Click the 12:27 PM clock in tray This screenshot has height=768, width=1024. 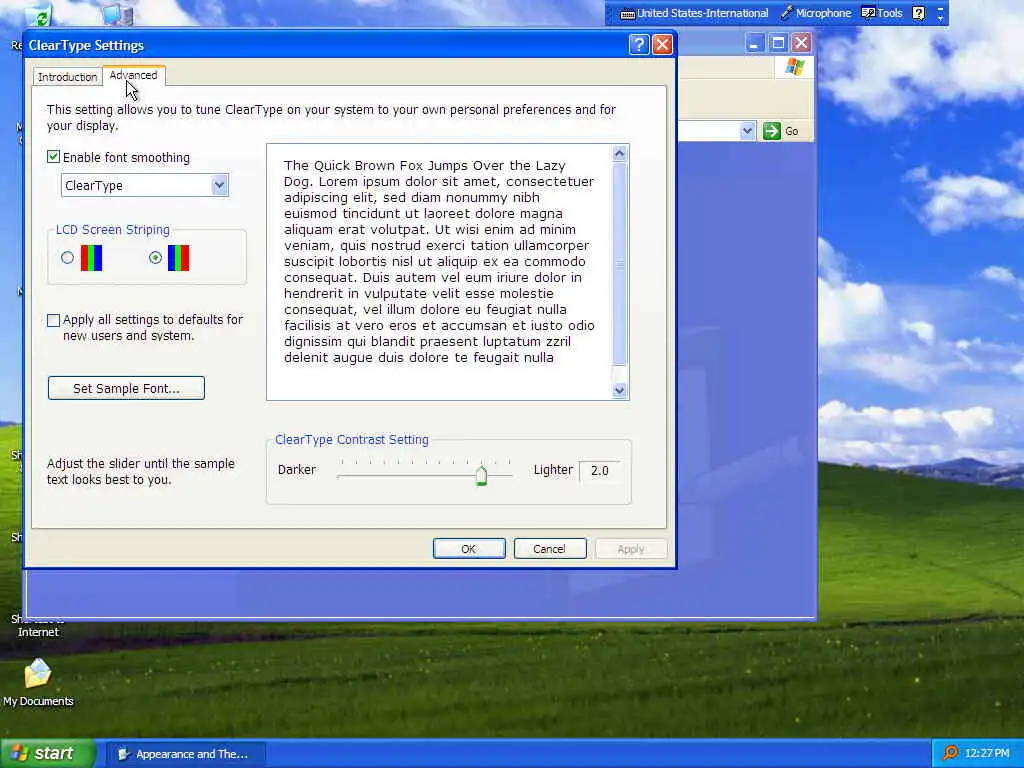pos(986,753)
